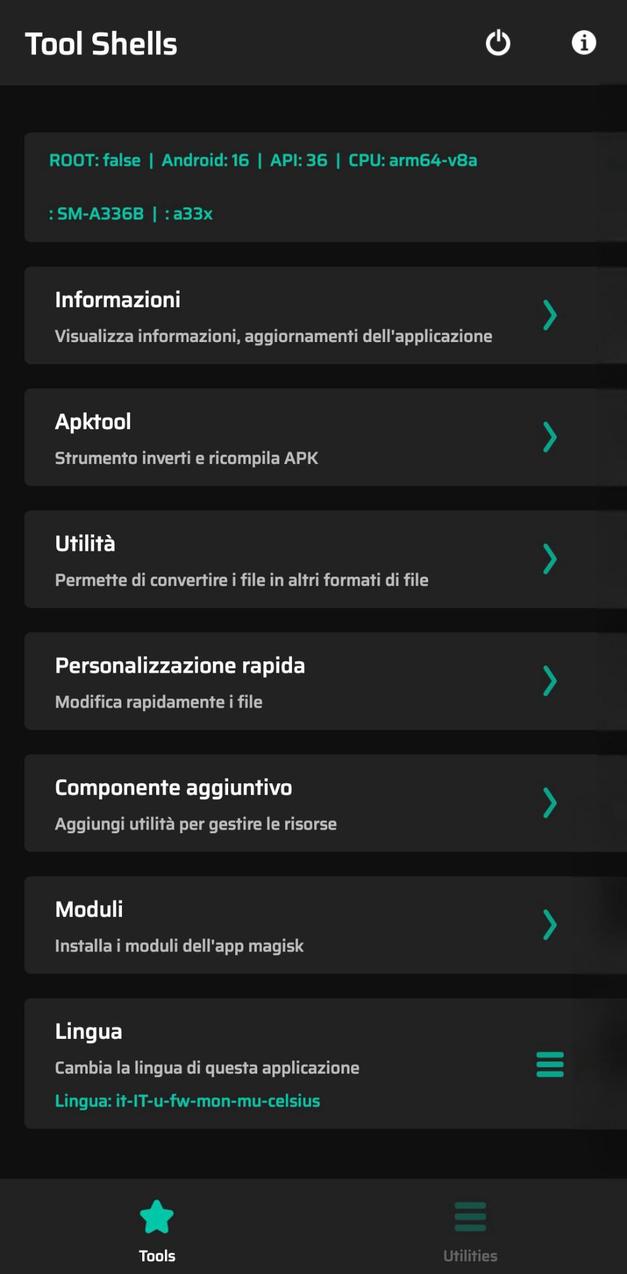Select the Tools star icon in bottom navigation
This screenshot has width=627, height=1274.
coord(156,1216)
